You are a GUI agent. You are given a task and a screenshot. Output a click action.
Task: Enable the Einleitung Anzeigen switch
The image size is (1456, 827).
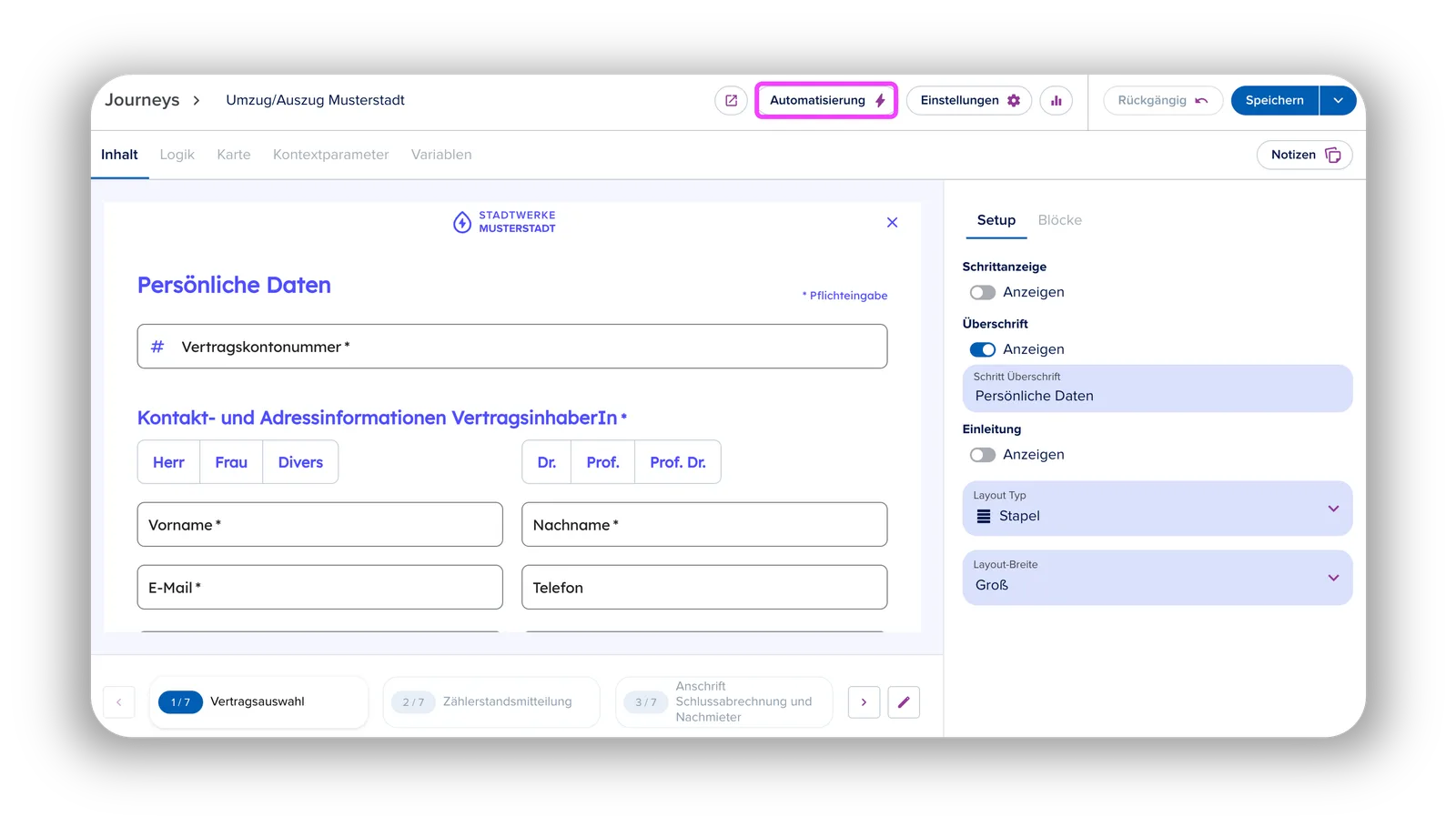[x=983, y=455]
